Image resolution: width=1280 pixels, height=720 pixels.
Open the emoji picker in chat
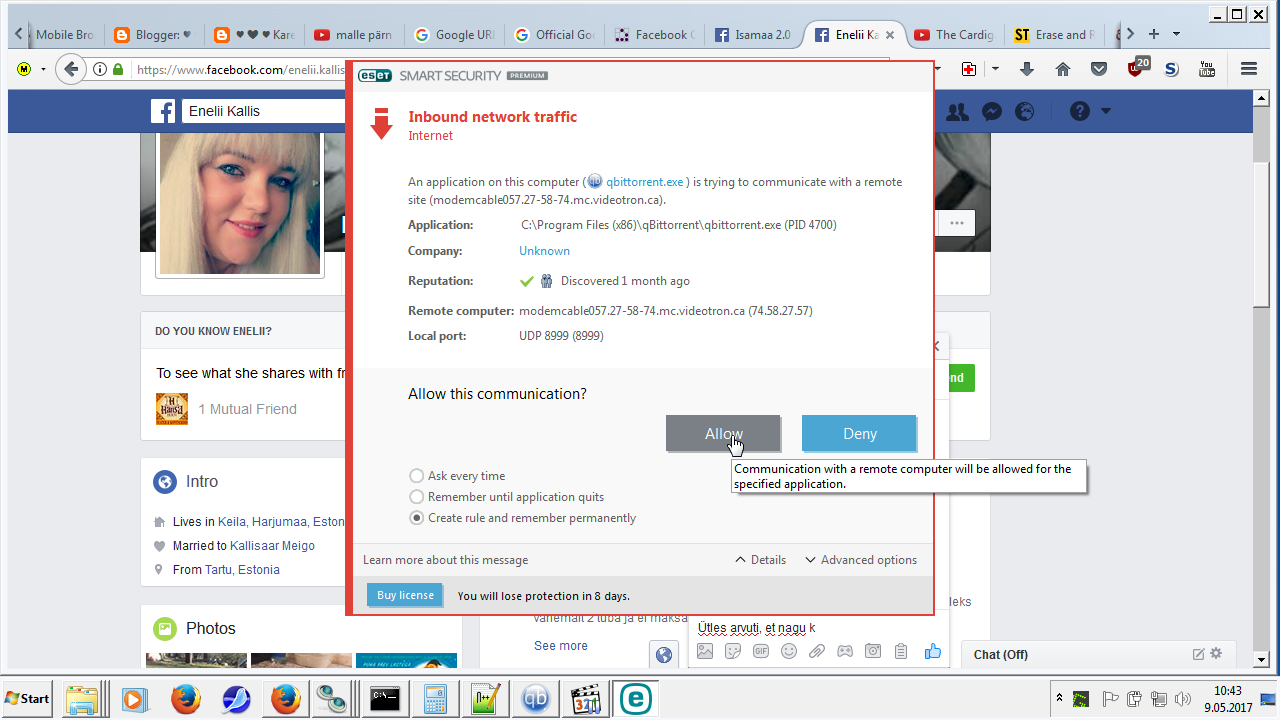pos(789,651)
